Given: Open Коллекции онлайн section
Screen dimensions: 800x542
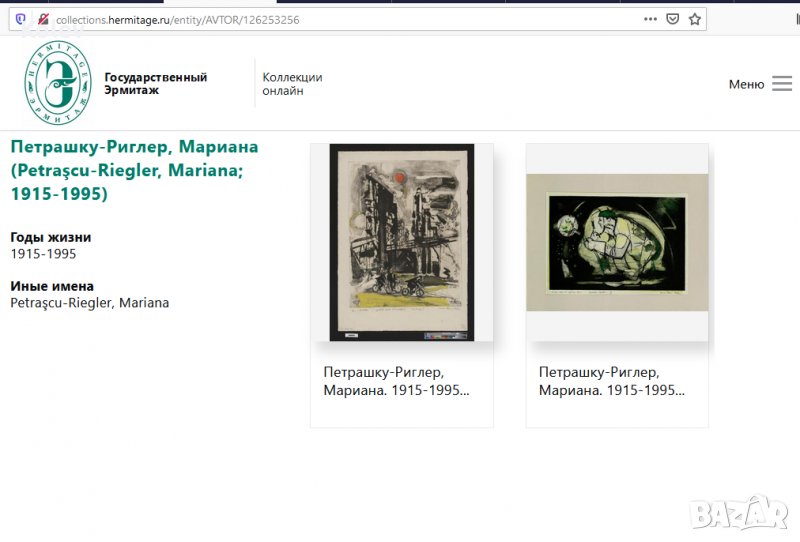Looking at the screenshot, I should [x=292, y=84].
